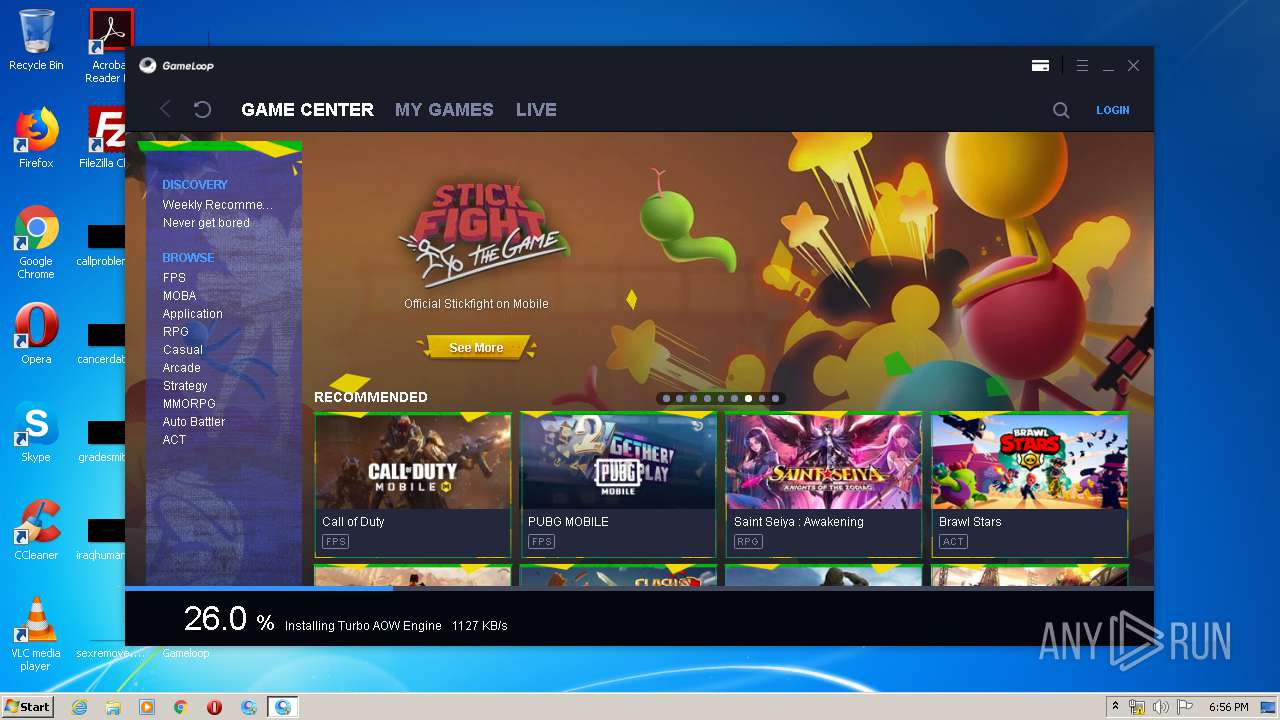This screenshot has width=1280, height=720.
Task: Click the Recycle Bin desktop icon
Action: (x=36, y=40)
